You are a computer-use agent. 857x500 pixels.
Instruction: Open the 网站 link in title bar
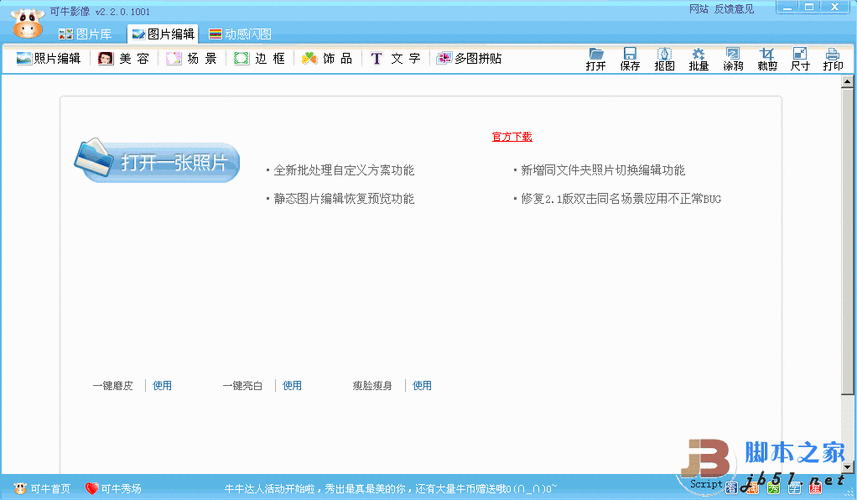click(x=698, y=9)
